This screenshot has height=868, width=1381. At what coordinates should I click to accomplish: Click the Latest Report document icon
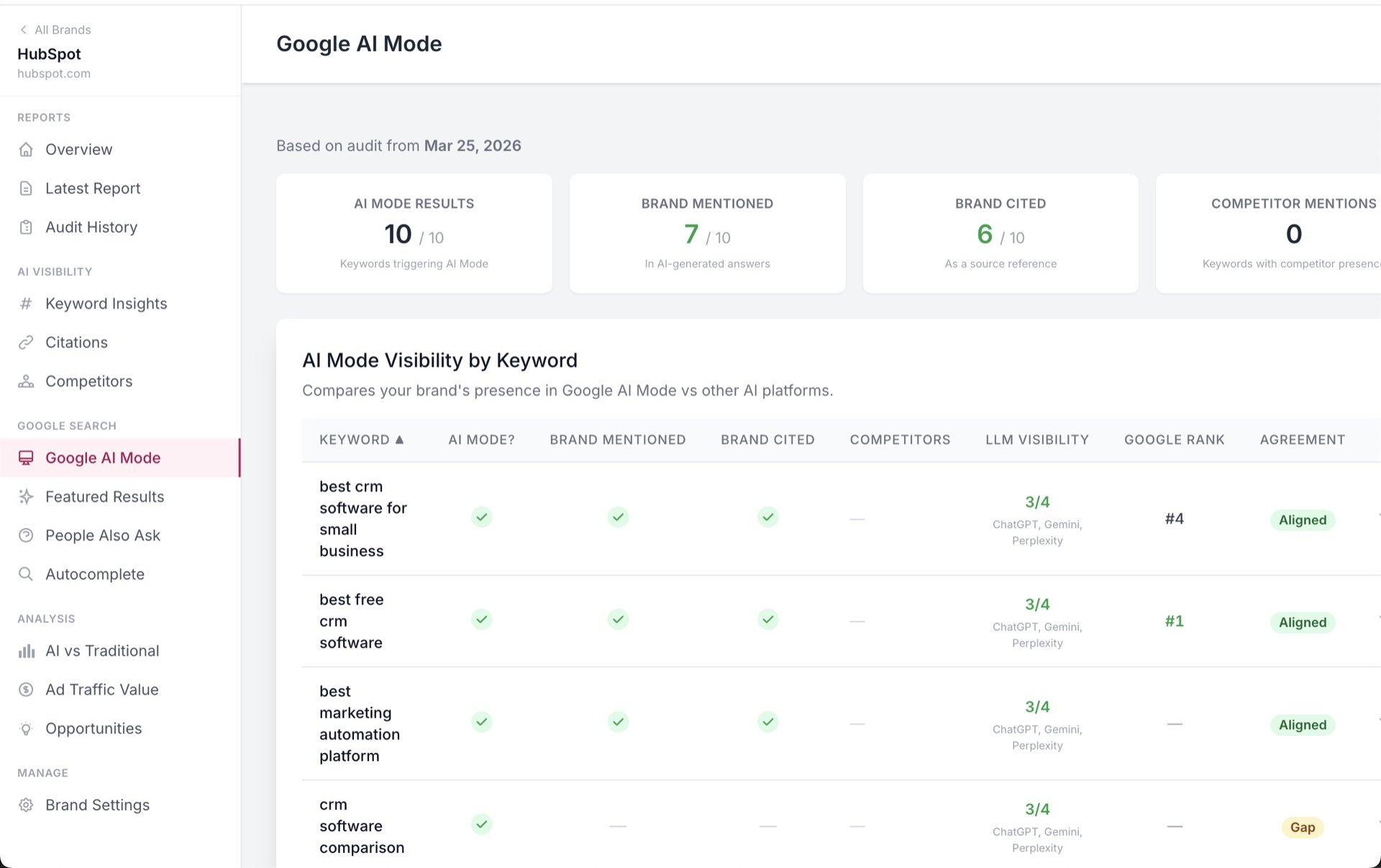[x=26, y=188]
